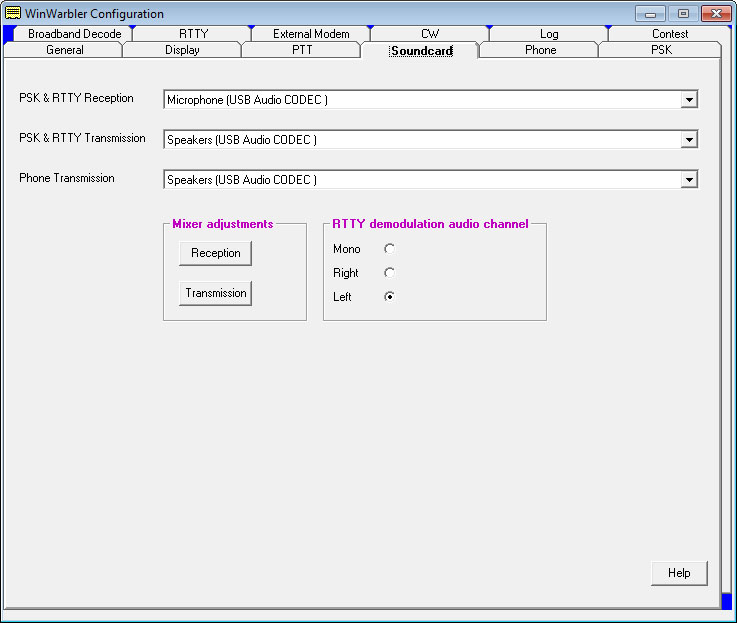Switch to the Contest tab
This screenshot has width=737, height=623.
670,34
